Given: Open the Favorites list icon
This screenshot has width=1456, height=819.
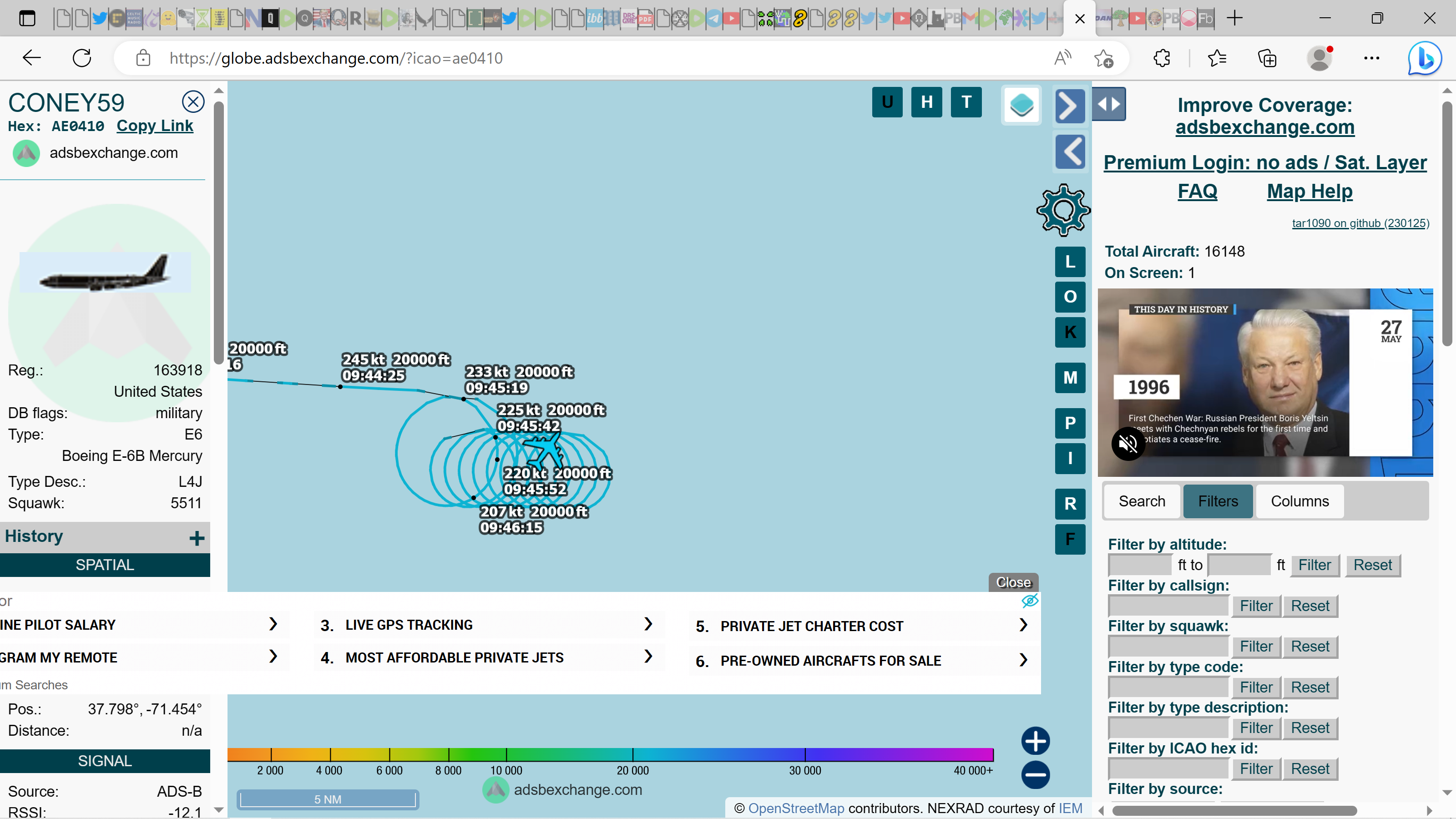Looking at the screenshot, I should 1216,58.
